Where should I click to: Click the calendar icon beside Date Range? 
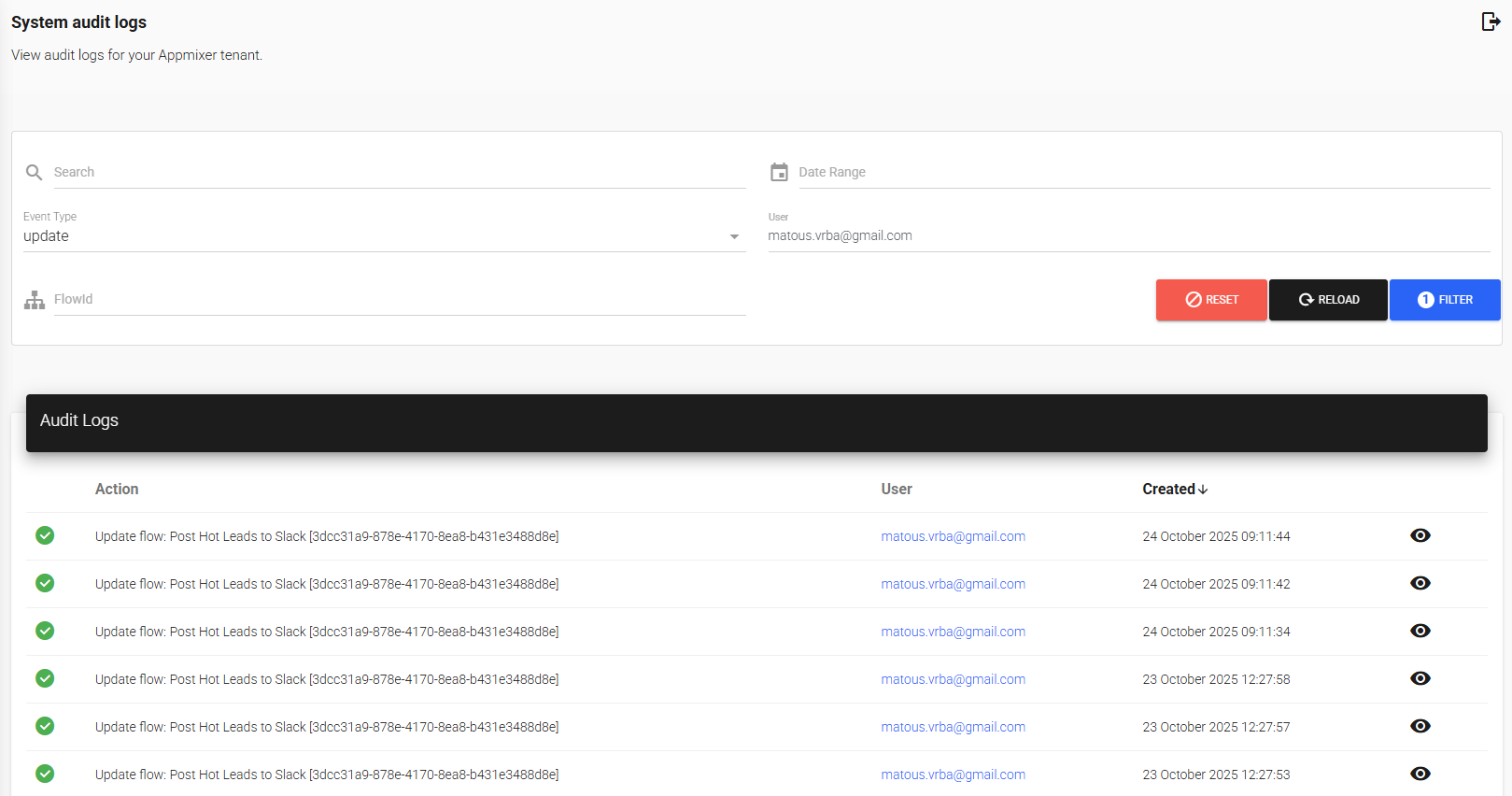click(779, 173)
